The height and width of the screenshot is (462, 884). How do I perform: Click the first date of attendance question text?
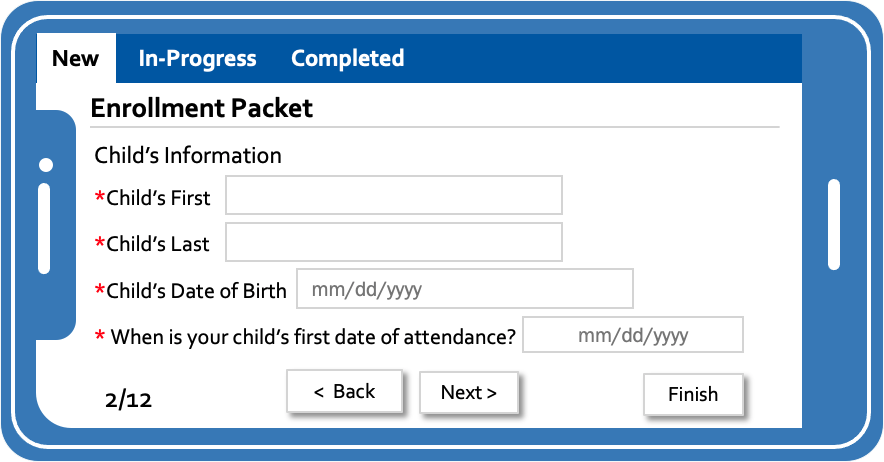pyautogui.click(x=312, y=337)
